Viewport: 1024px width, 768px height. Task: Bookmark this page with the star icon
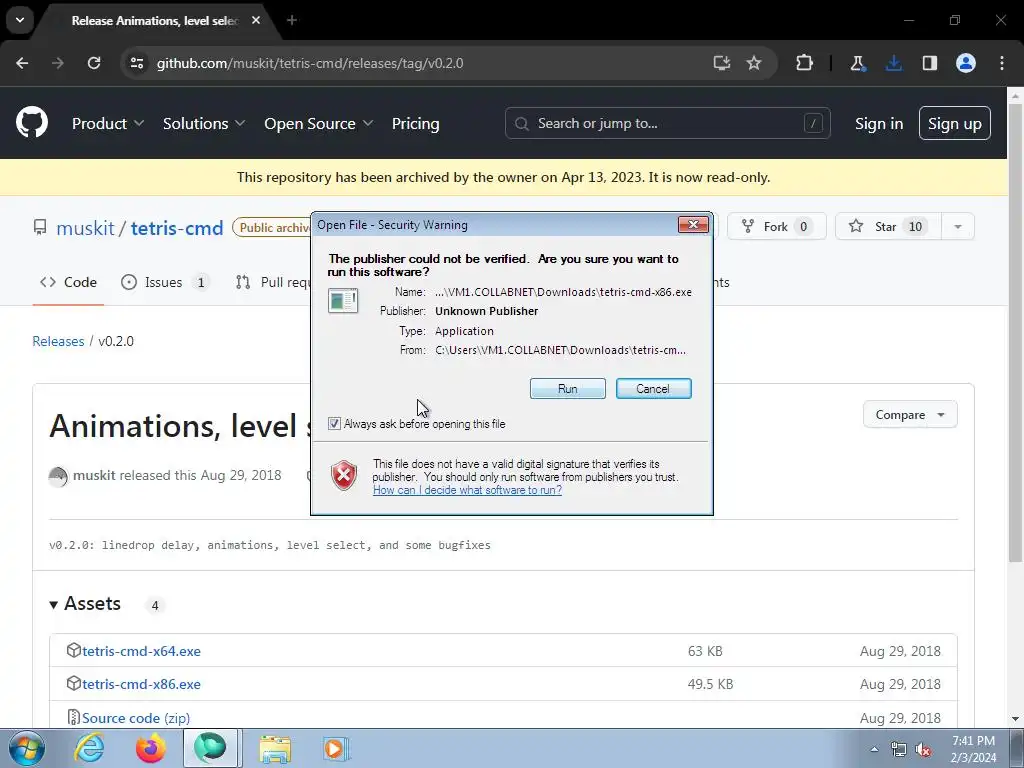pyautogui.click(x=754, y=63)
